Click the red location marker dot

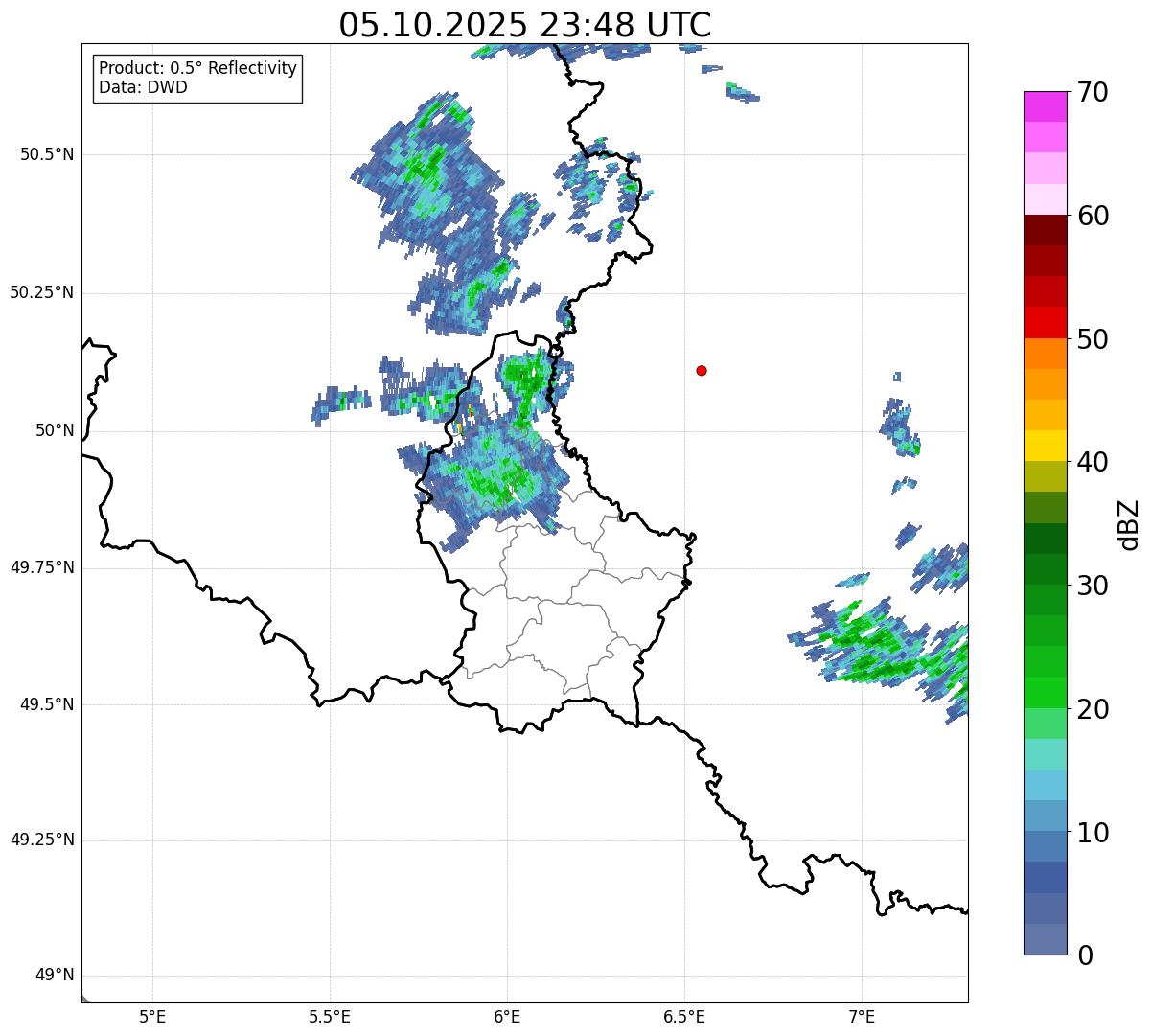(702, 370)
